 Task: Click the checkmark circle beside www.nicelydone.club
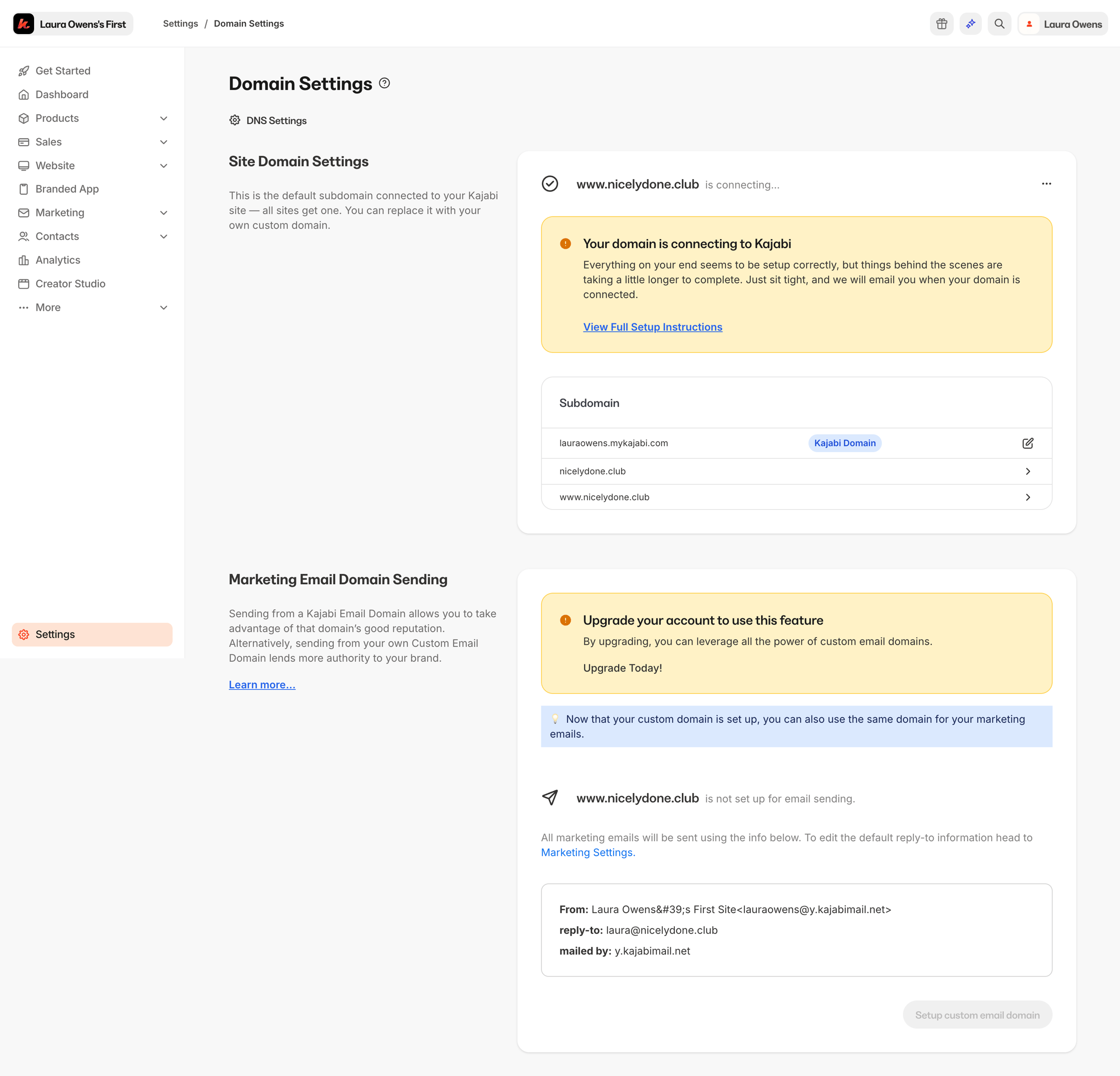click(550, 184)
